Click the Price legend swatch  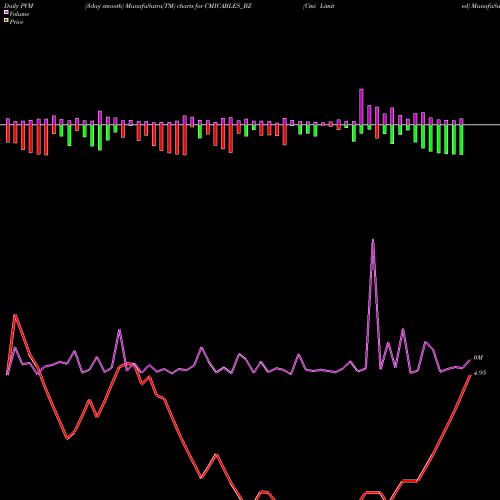tap(6, 21)
